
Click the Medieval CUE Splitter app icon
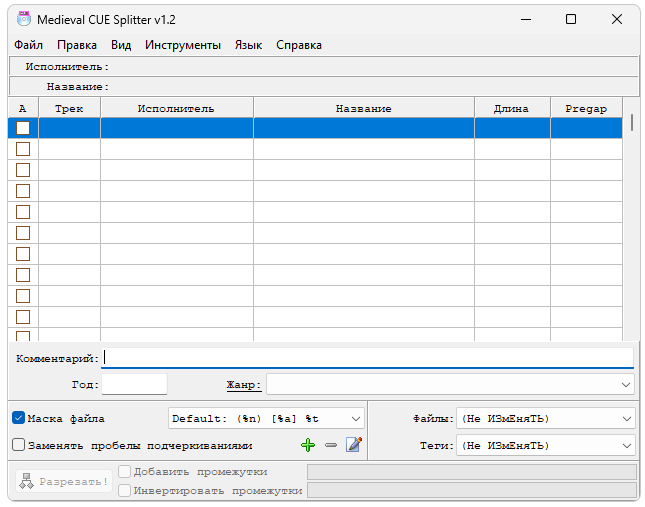click(x=24, y=19)
